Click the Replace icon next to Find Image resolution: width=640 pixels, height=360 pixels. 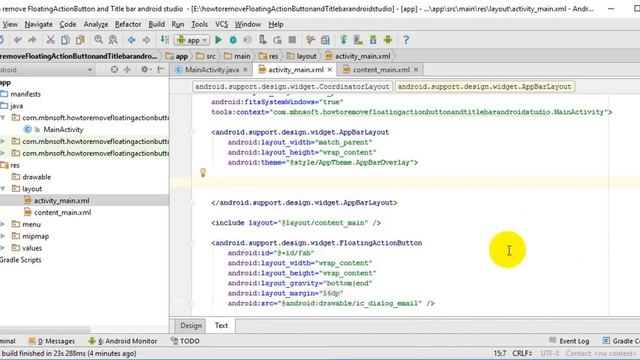(x=113, y=40)
